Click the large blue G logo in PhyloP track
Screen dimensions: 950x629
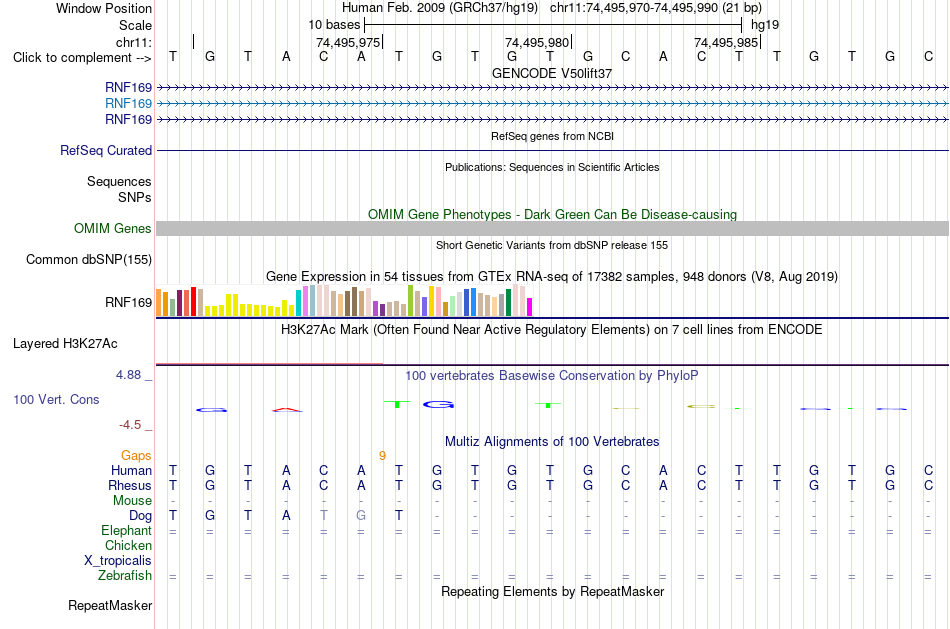coord(439,404)
